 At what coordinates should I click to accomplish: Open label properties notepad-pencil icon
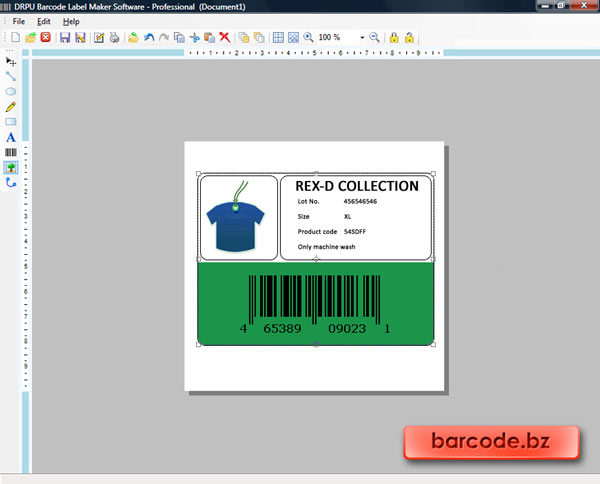[99, 37]
